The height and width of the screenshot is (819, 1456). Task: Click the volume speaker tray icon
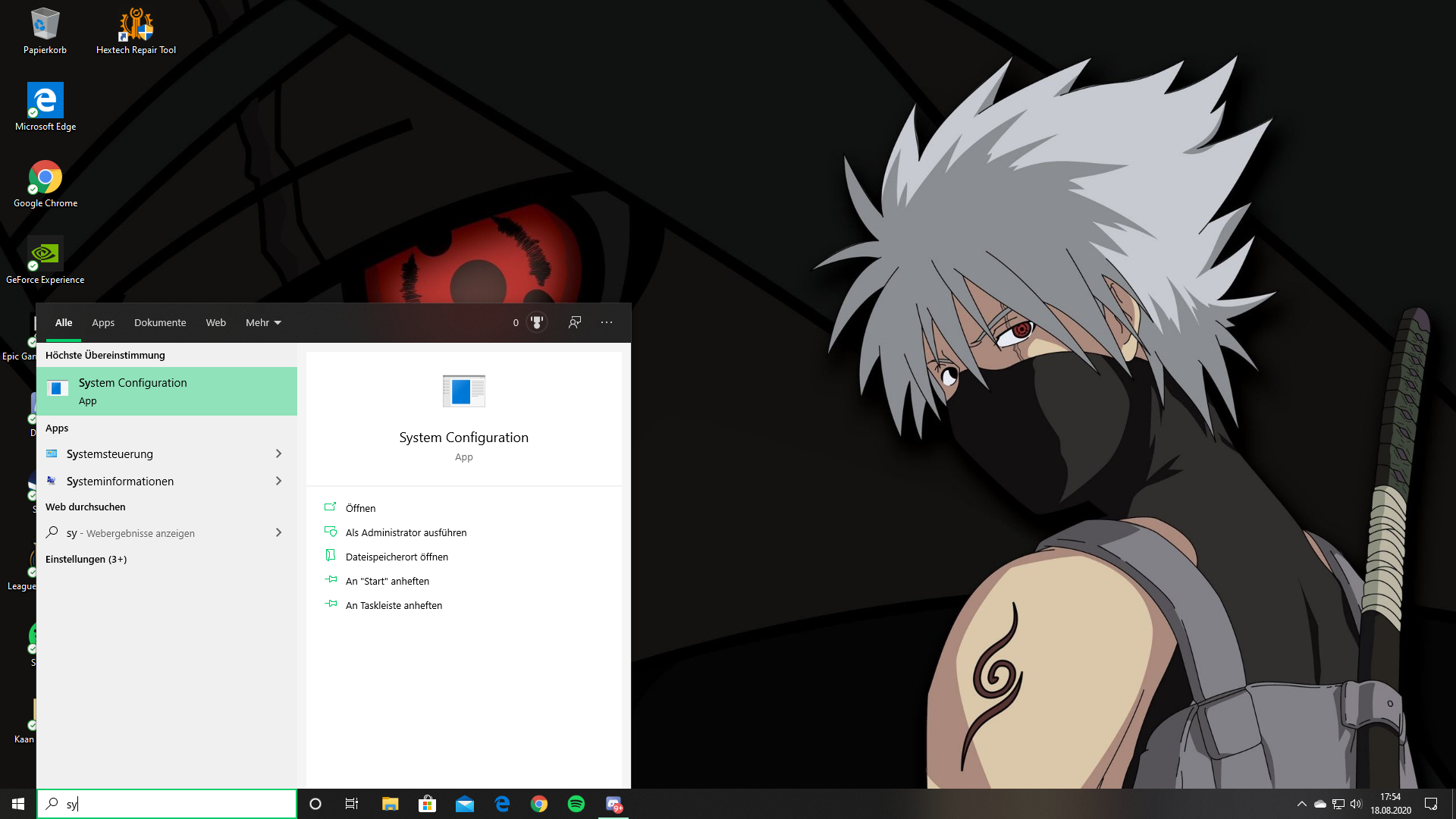(x=1356, y=804)
